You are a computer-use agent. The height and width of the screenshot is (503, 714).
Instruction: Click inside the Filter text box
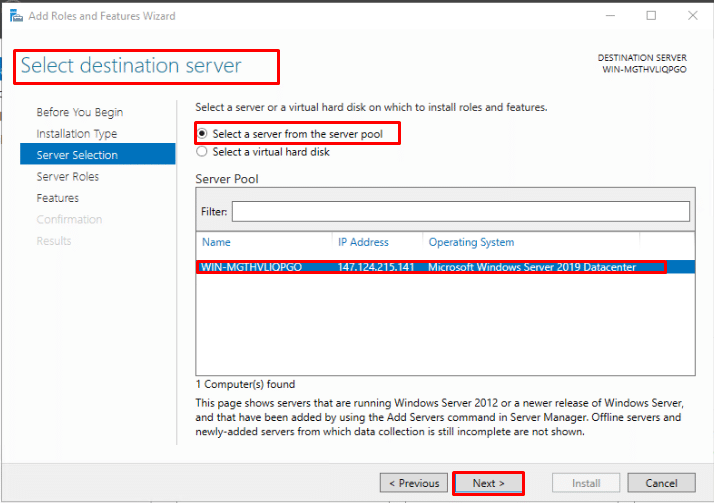[460, 211]
